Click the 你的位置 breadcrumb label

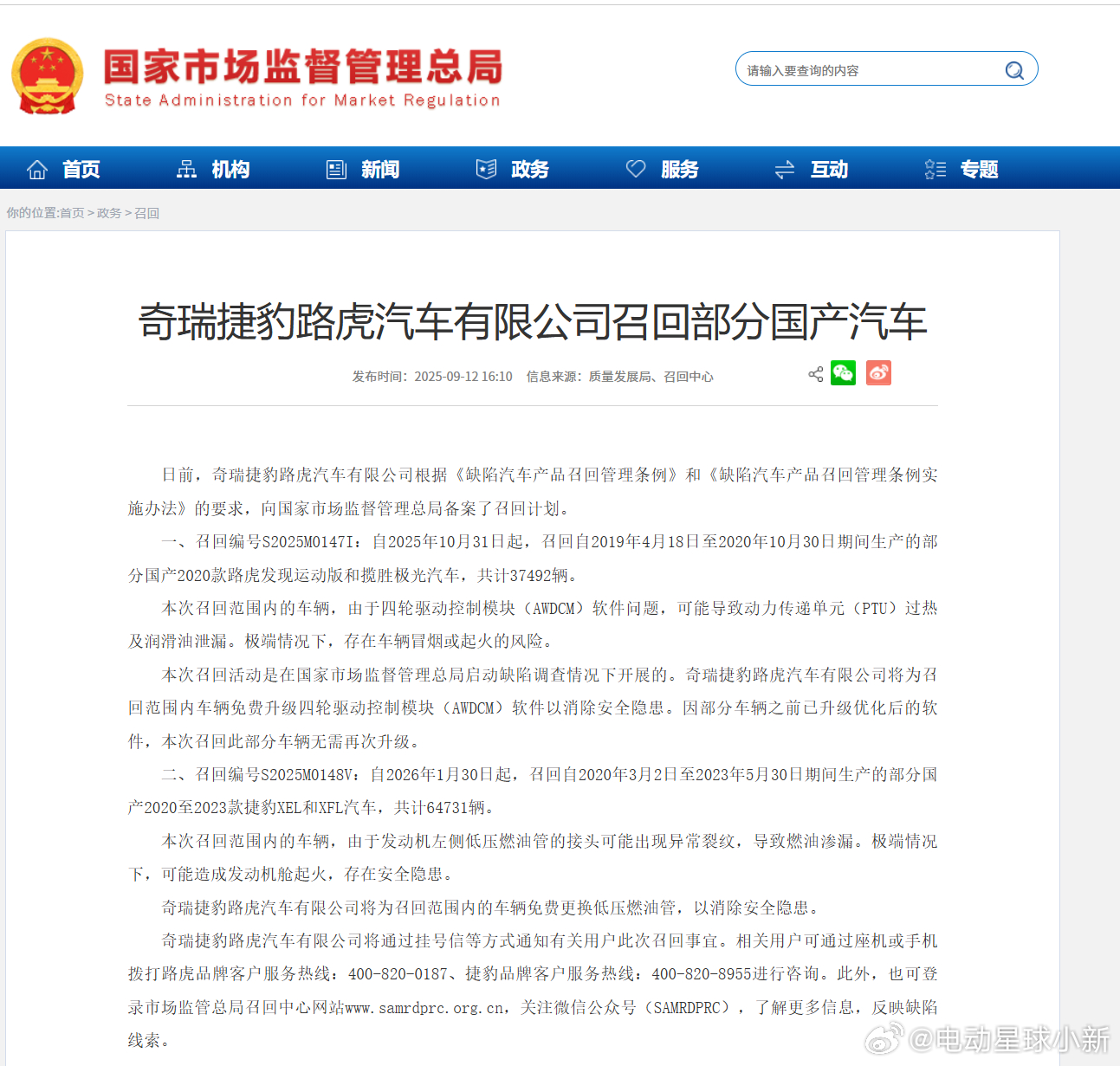coord(31,213)
